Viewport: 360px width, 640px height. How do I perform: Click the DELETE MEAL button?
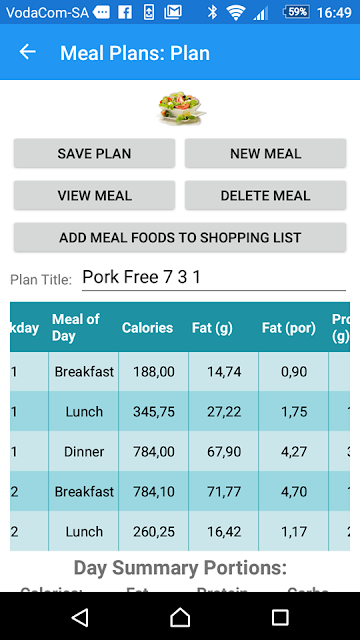pos(265,196)
